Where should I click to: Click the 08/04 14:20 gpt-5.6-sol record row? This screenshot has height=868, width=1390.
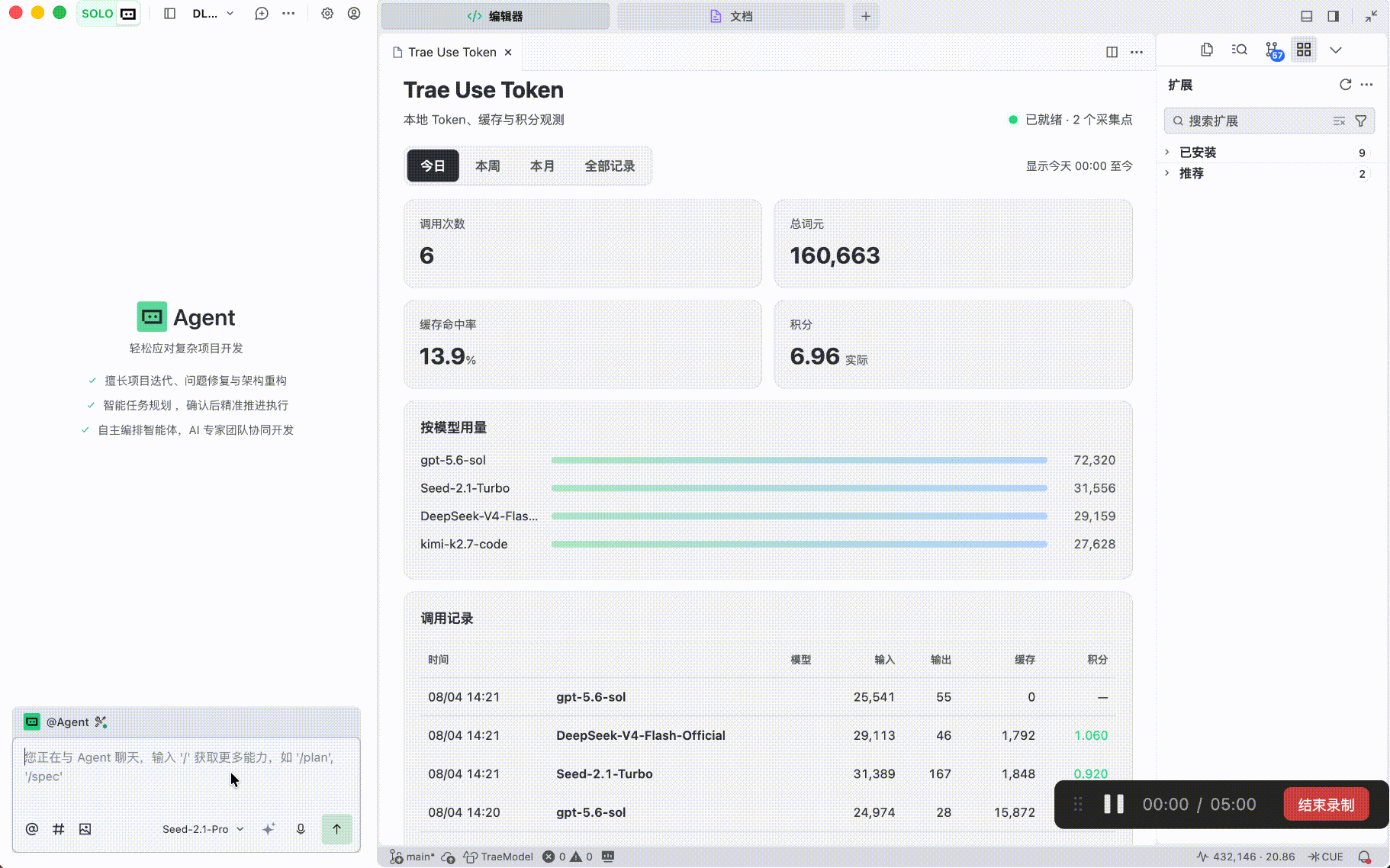[x=767, y=812]
